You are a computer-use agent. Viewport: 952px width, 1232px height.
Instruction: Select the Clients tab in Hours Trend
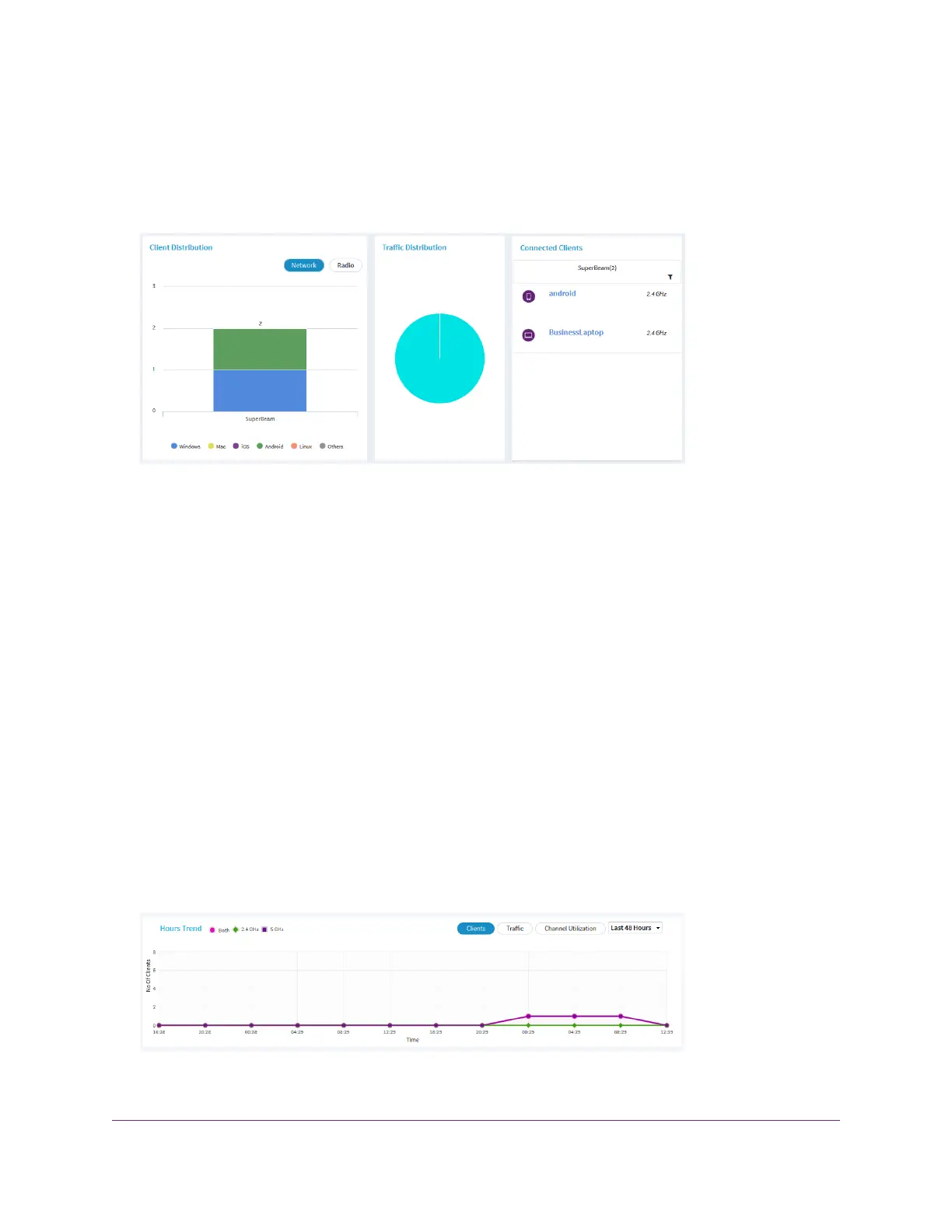point(476,929)
